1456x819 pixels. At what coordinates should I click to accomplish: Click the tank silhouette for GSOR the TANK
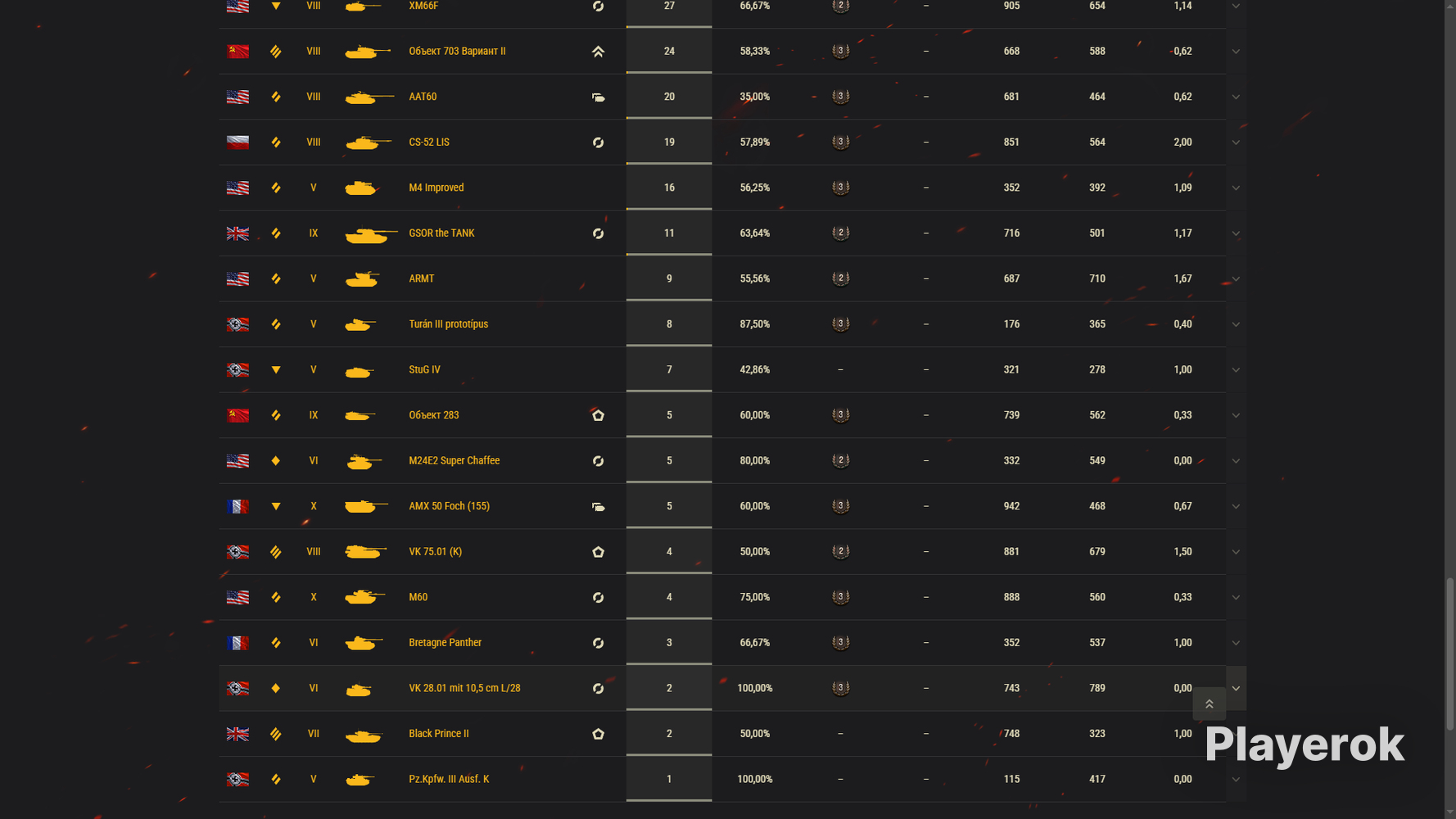(x=371, y=234)
